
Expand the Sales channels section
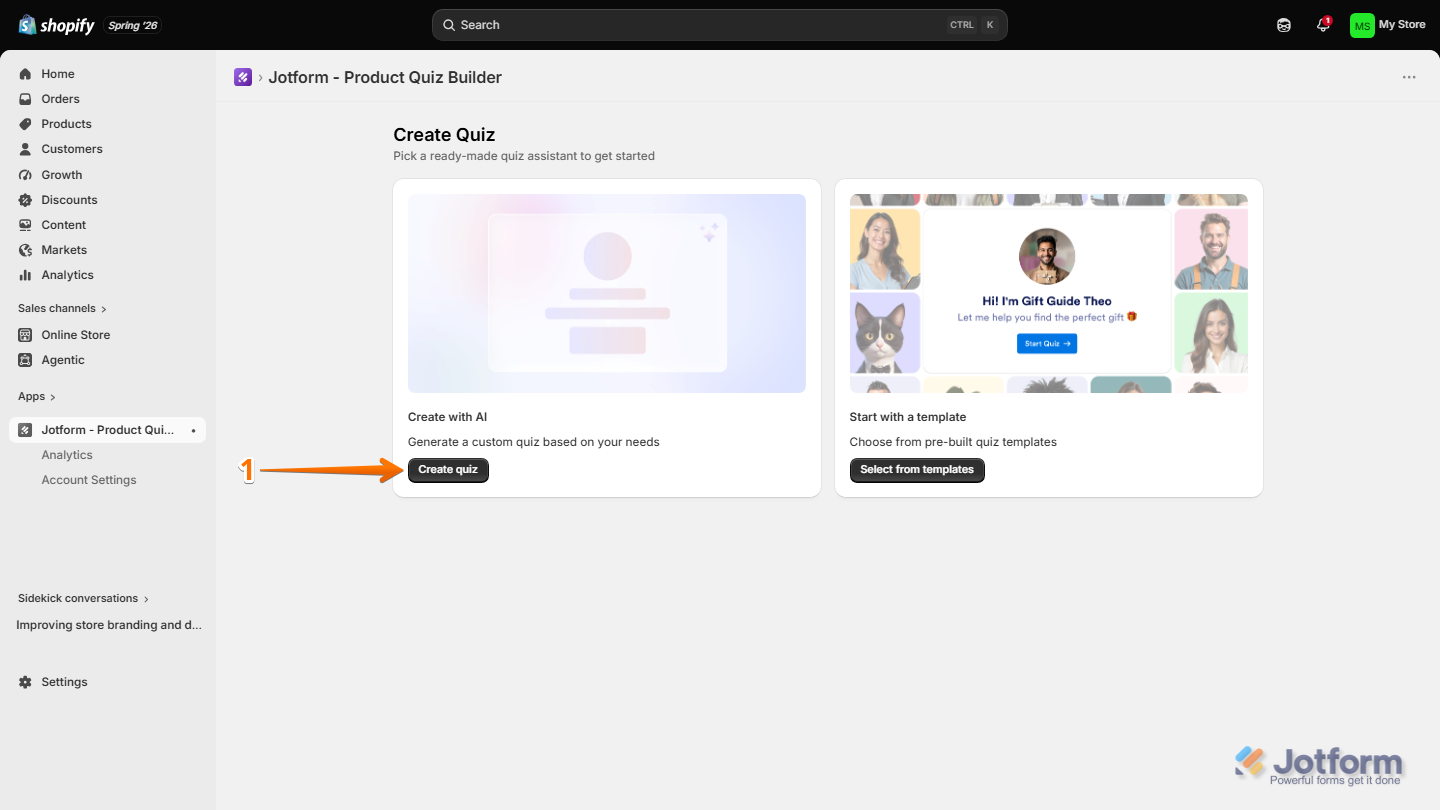click(x=62, y=308)
